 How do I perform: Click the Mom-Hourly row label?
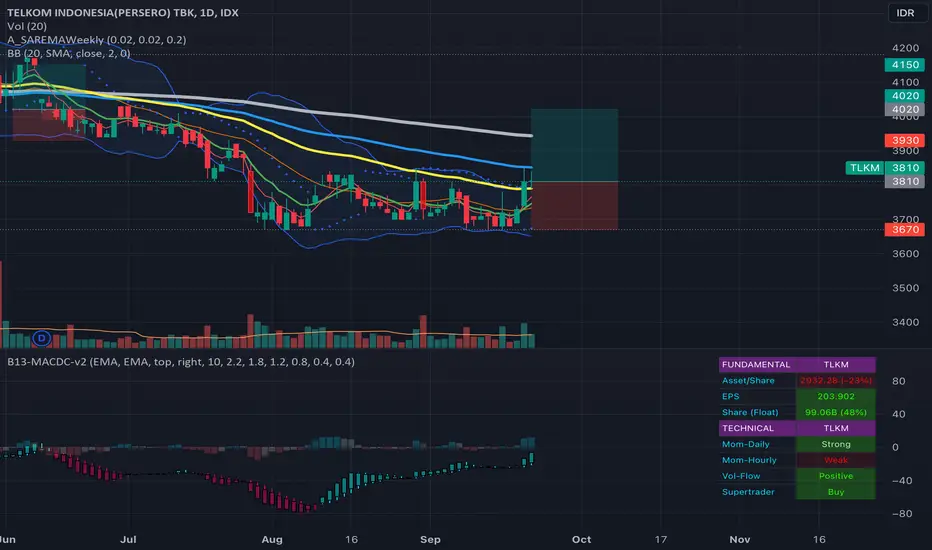[x=749, y=460]
